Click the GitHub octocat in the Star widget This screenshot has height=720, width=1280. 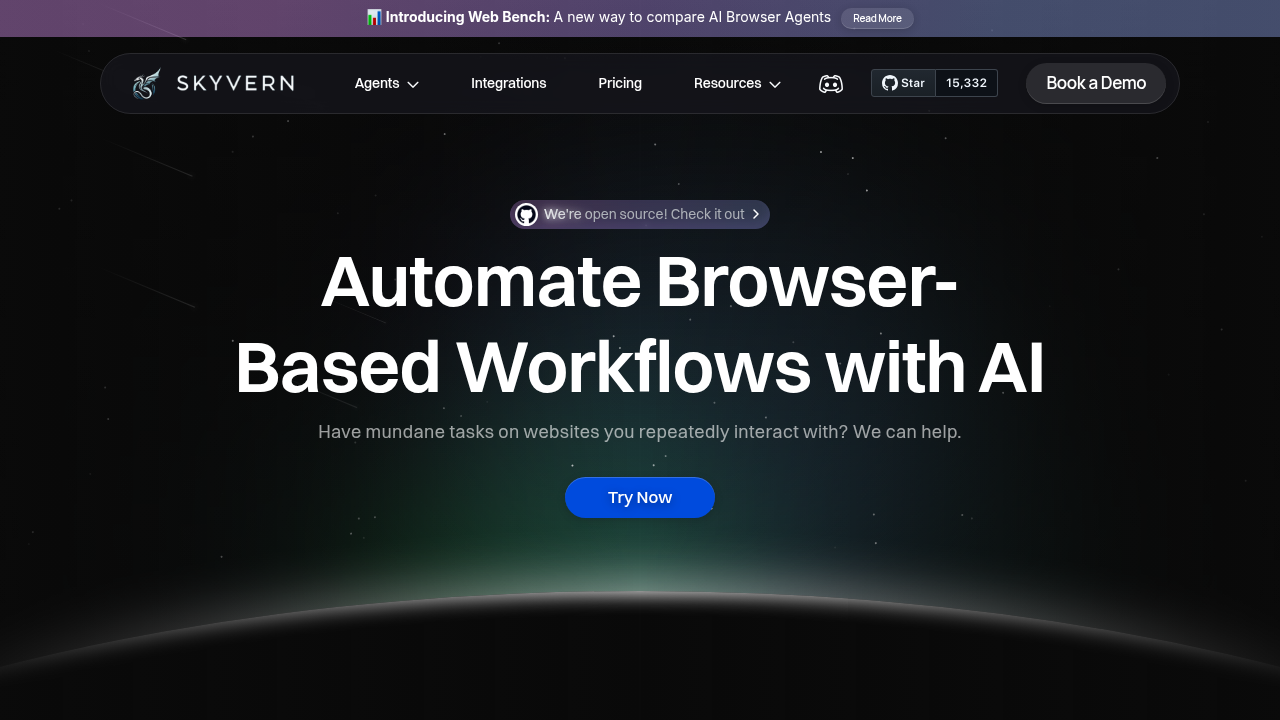click(x=888, y=83)
